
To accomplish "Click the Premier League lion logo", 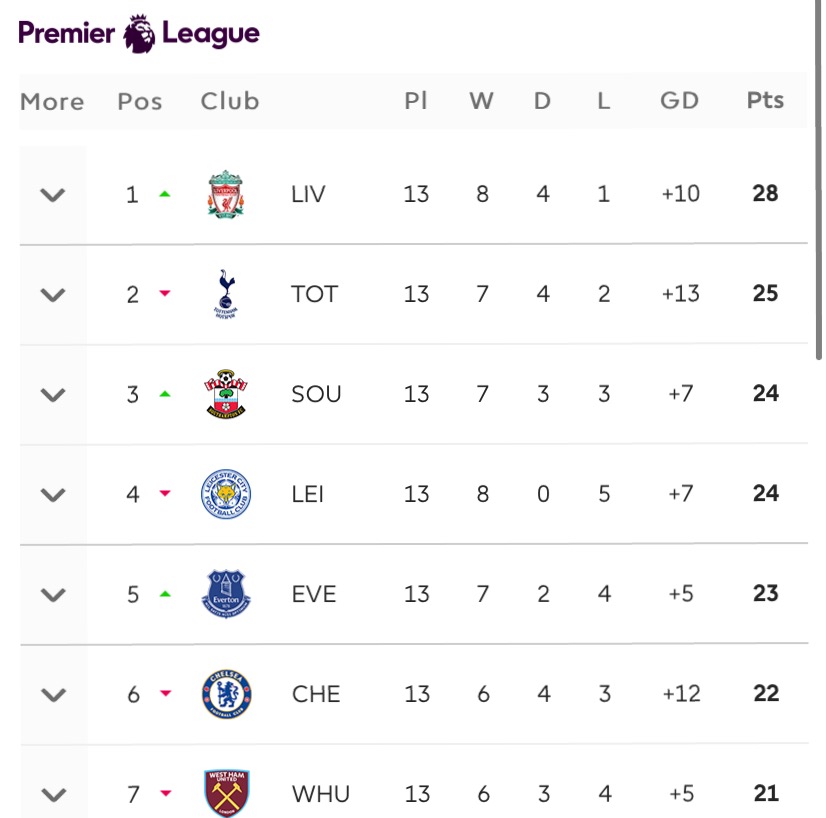I will pos(139,34).
